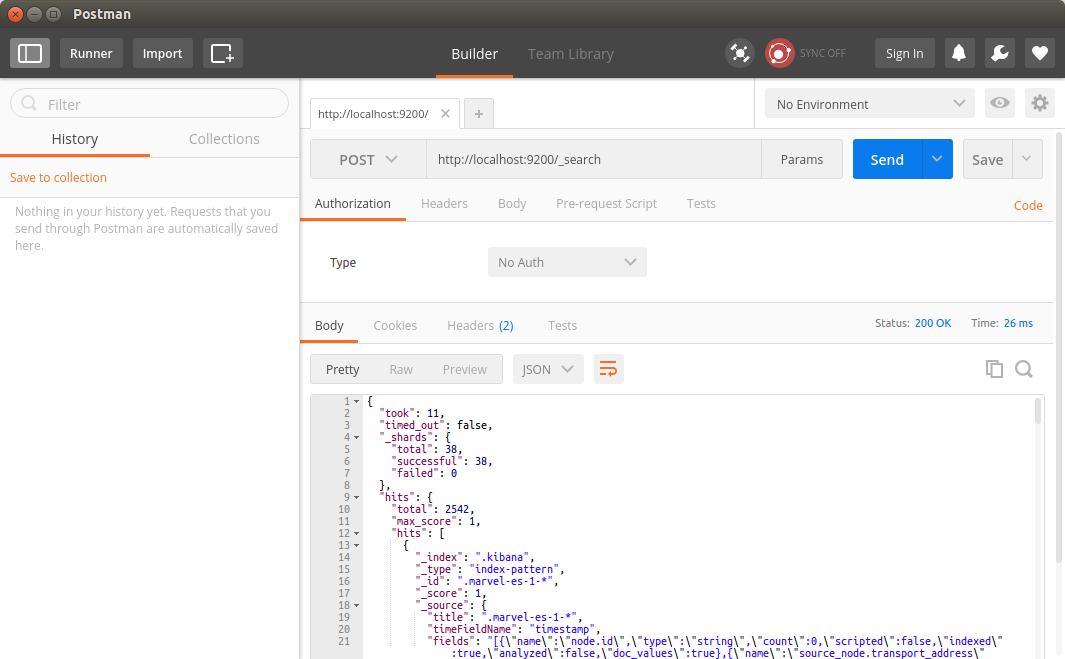Click the Save to collection link

click(57, 177)
